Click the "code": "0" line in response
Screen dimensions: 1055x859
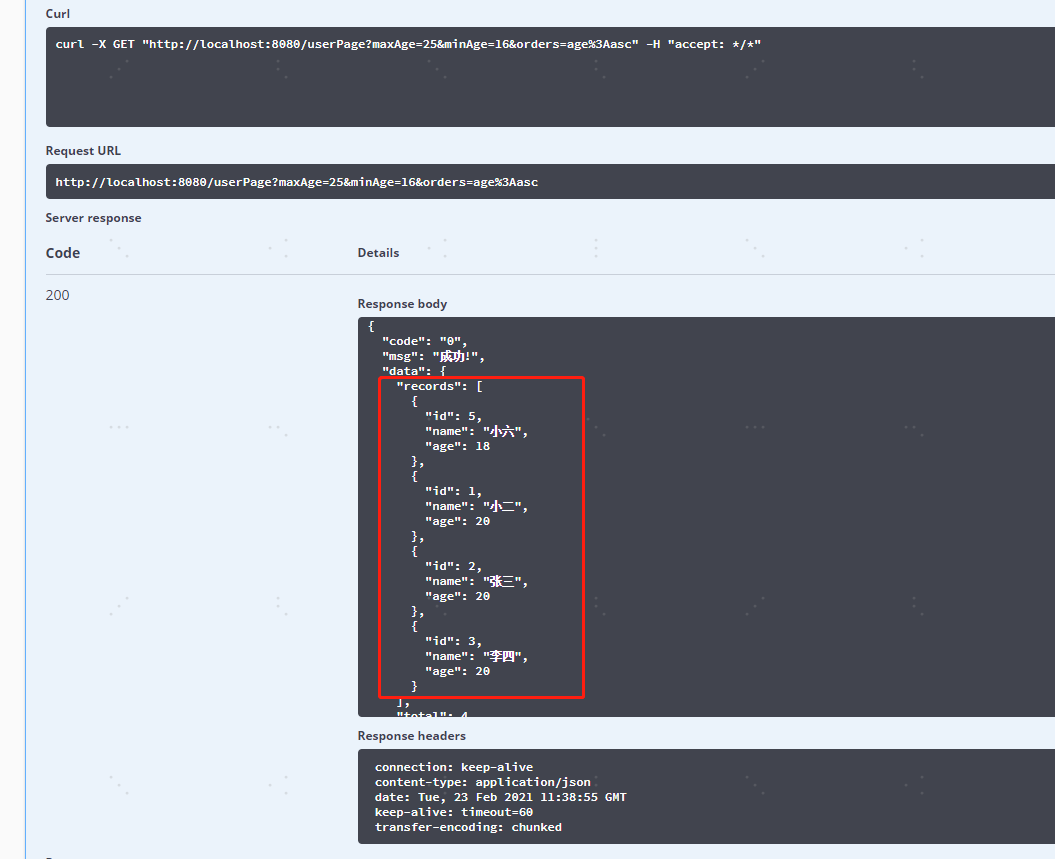click(424, 341)
